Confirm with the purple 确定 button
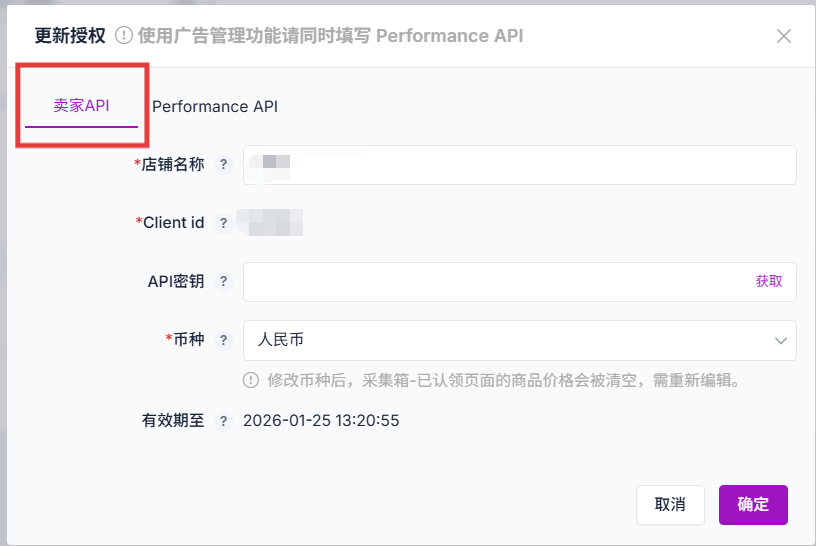Image resolution: width=816 pixels, height=546 pixels. [x=753, y=505]
